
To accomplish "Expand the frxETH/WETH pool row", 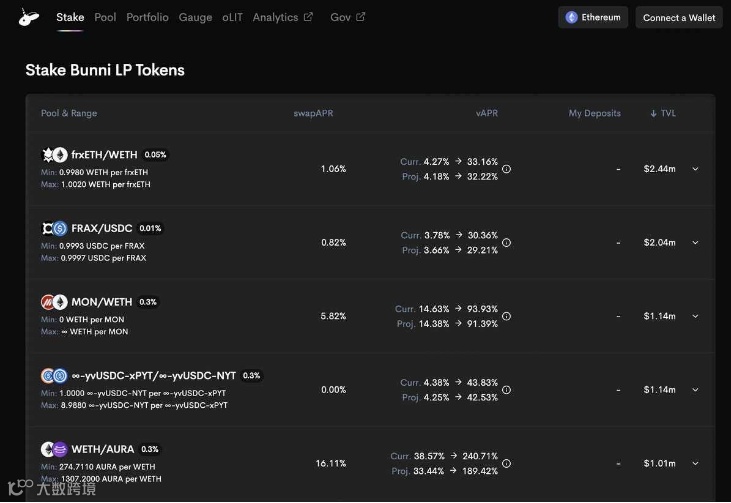I will (695, 169).
